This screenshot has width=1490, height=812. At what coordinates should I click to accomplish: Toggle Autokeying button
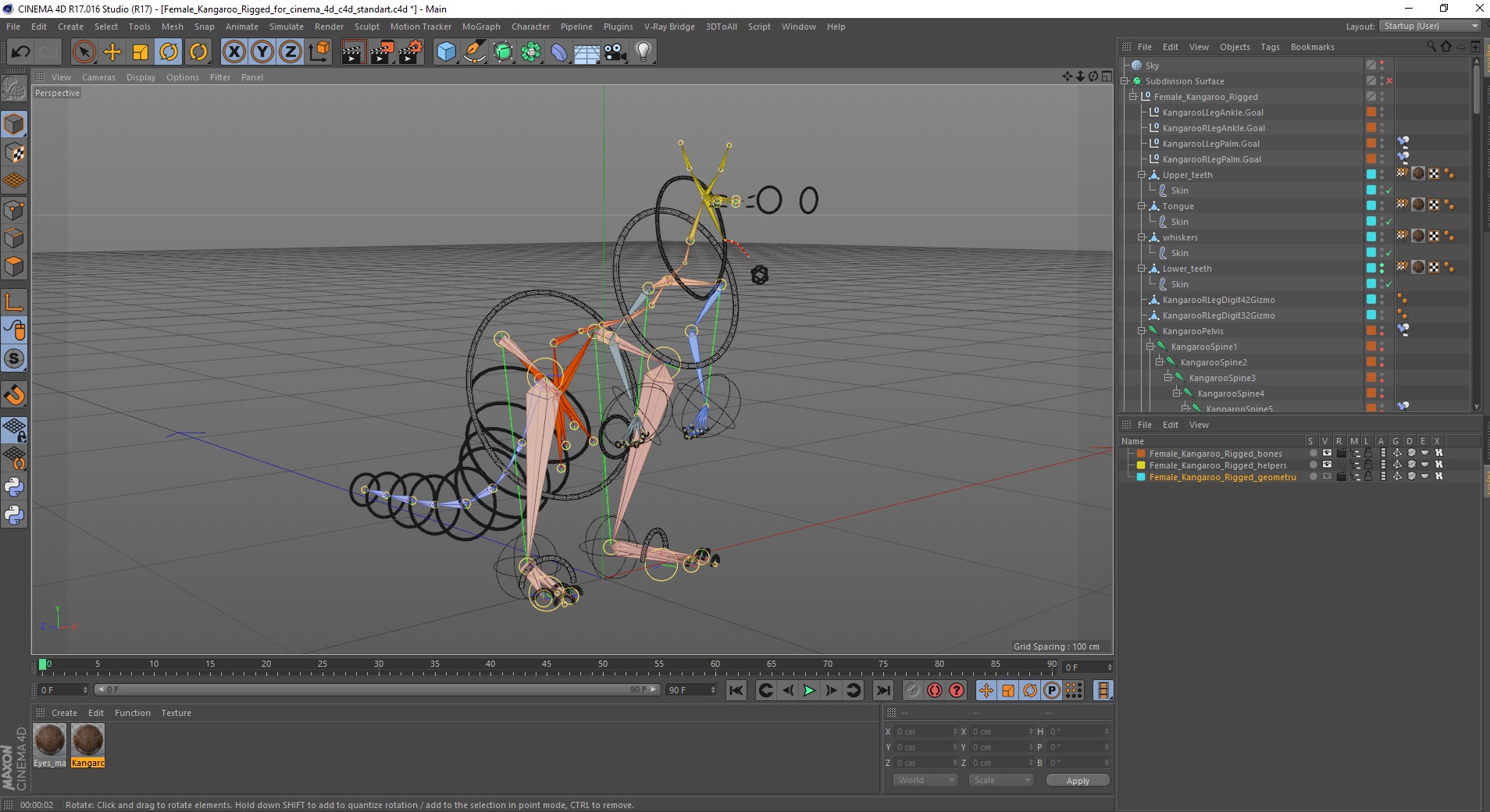pos(934,690)
